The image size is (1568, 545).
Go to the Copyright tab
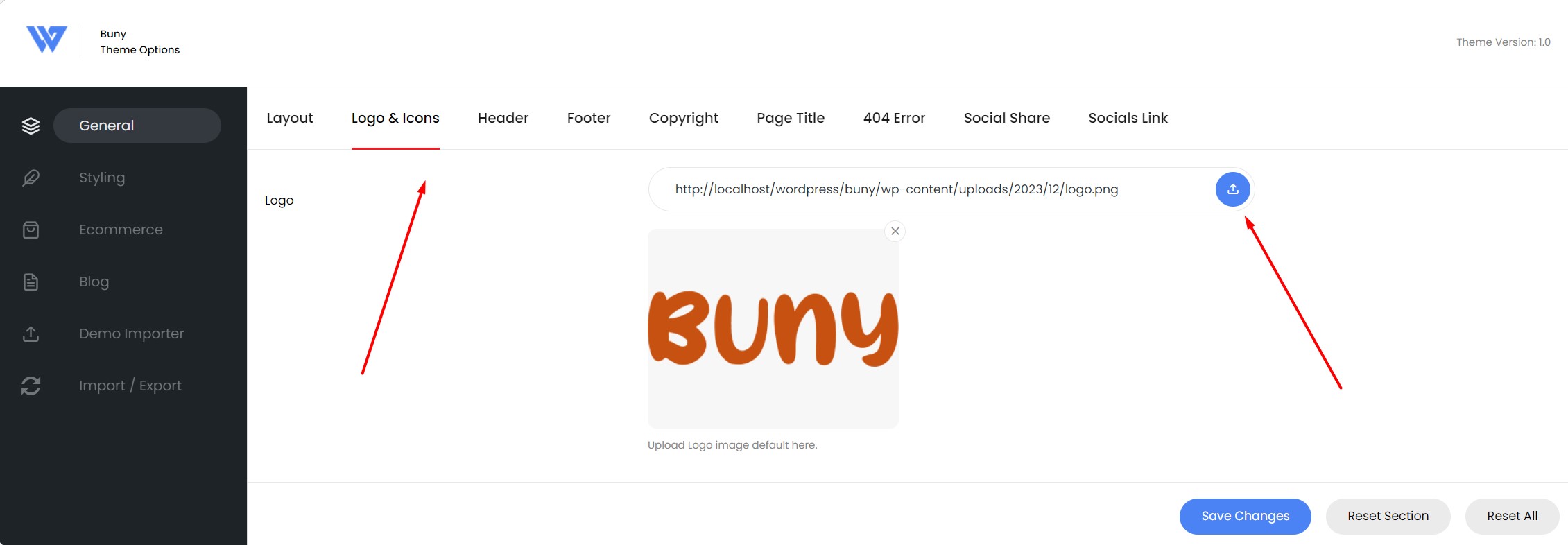click(684, 118)
